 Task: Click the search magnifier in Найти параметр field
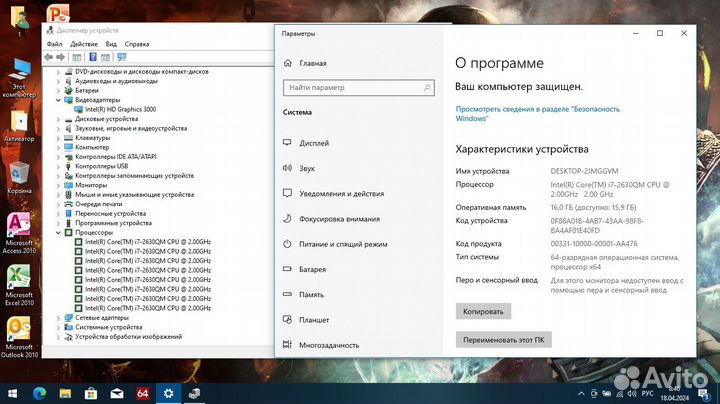(x=427, y=87)
